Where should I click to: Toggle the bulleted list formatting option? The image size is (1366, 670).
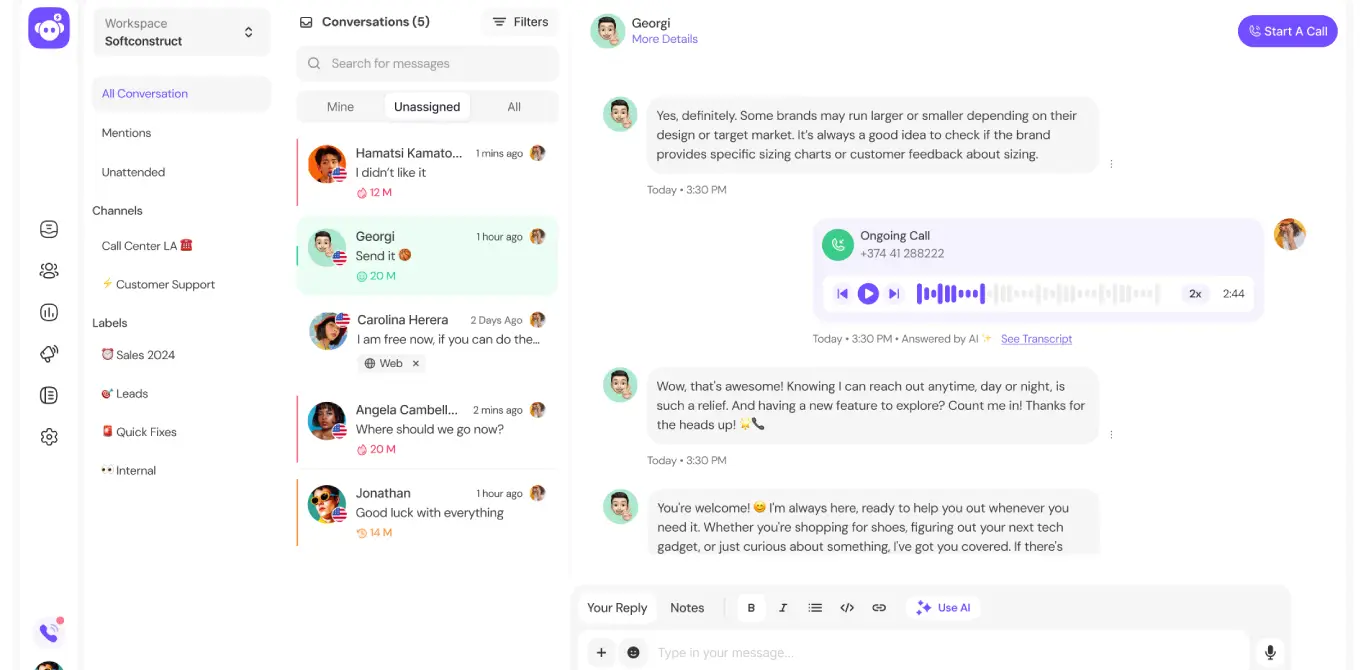tap(815, 607)
